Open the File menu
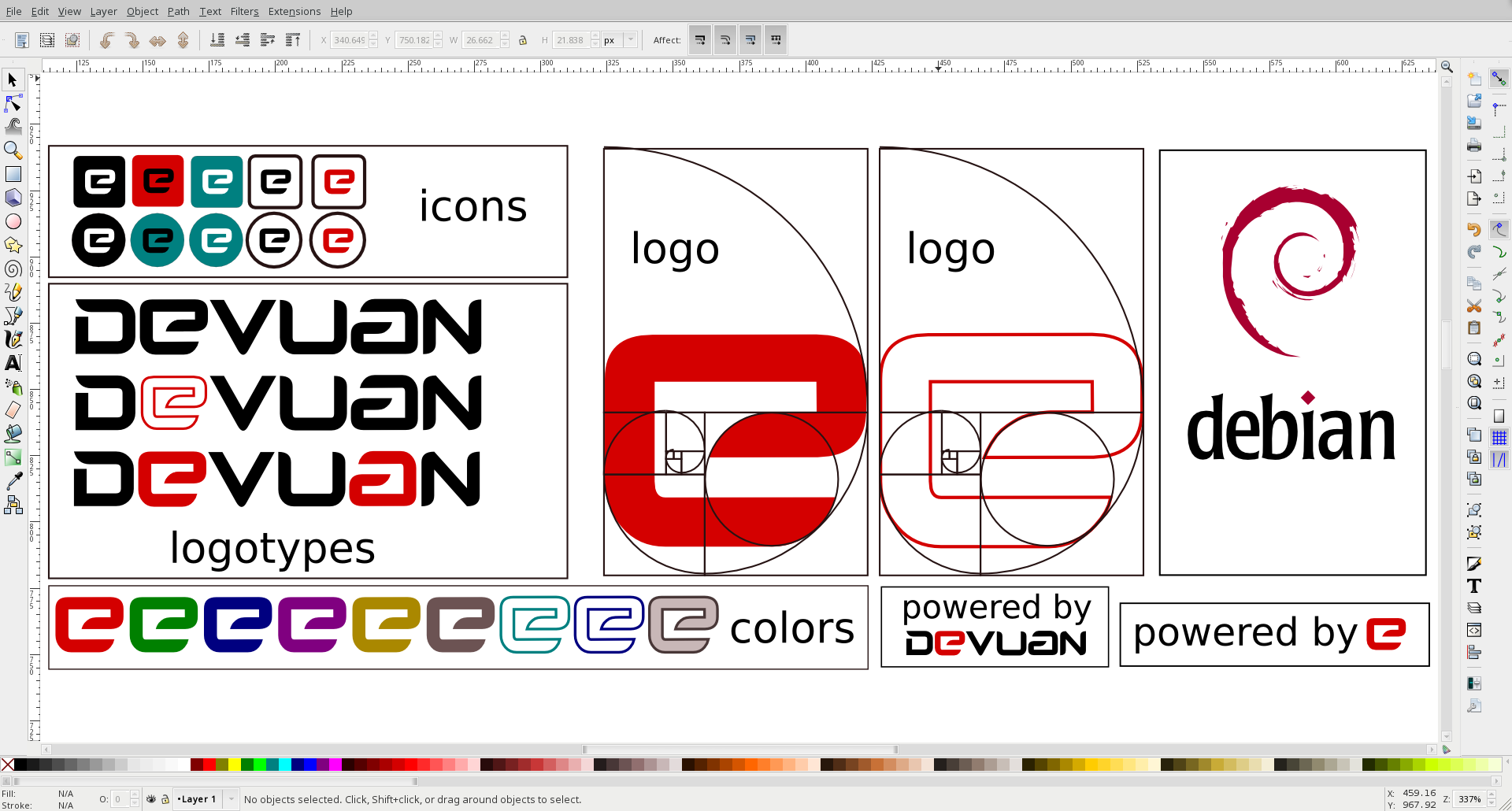The width and height of the screenshot is (1512, 811). pos(13,11)
